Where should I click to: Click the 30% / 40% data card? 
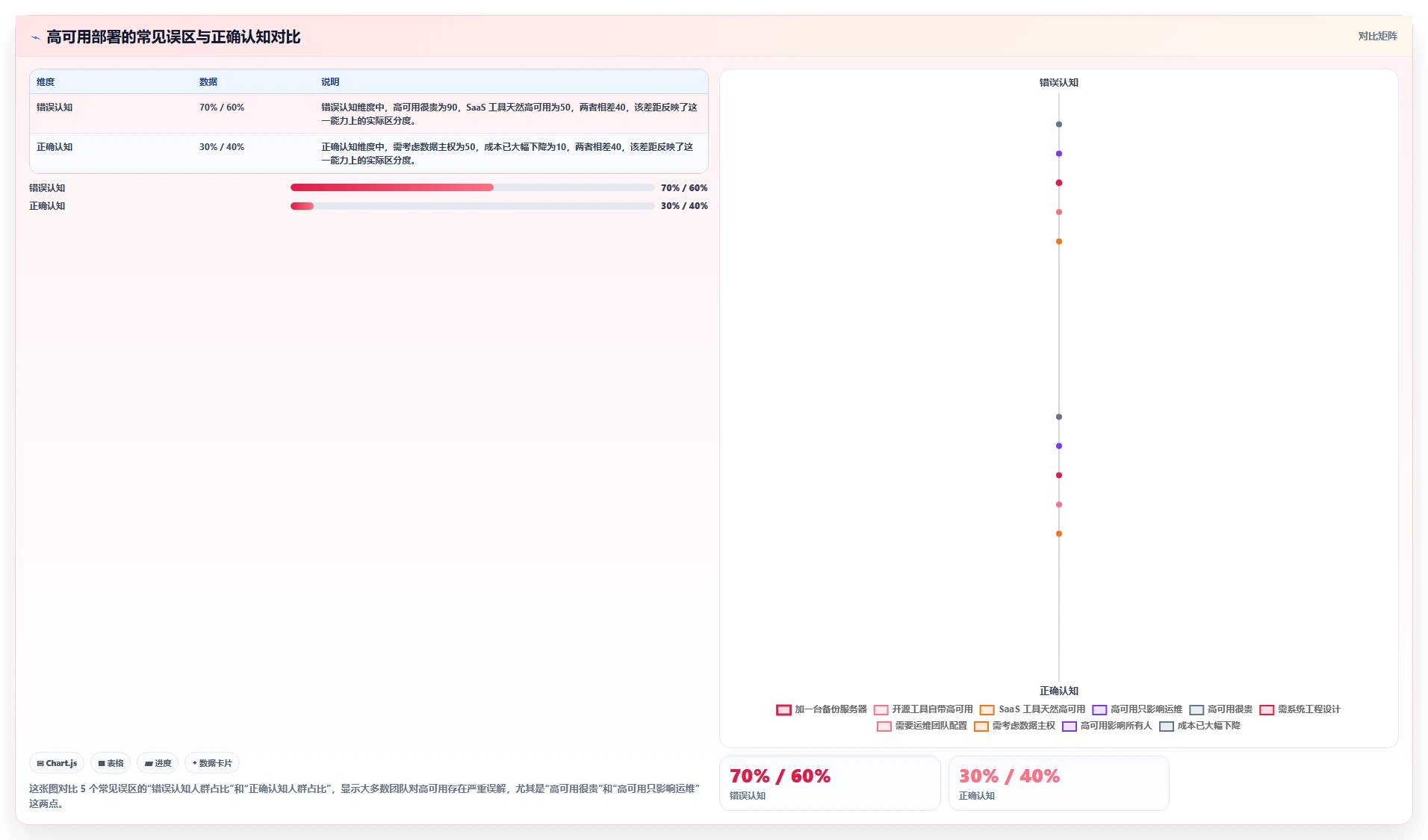pyautogui.click(x=1058, y=783)
